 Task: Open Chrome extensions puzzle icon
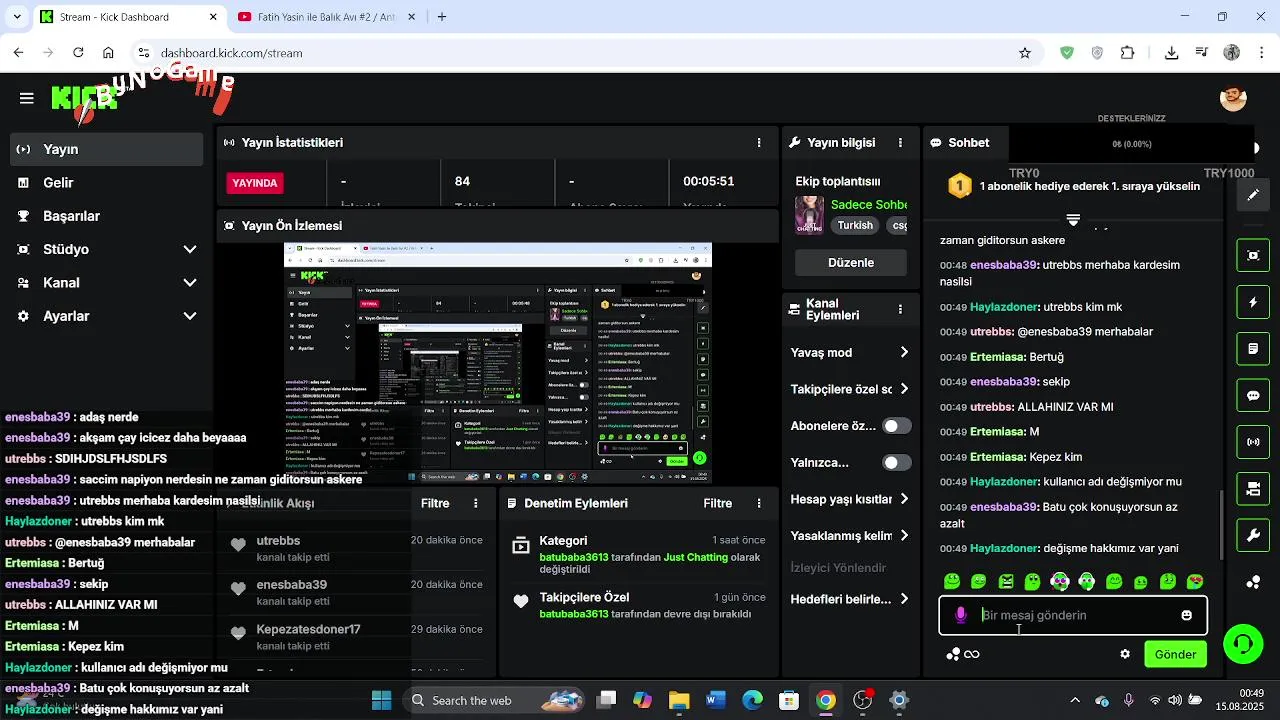tap(1128, 53)
